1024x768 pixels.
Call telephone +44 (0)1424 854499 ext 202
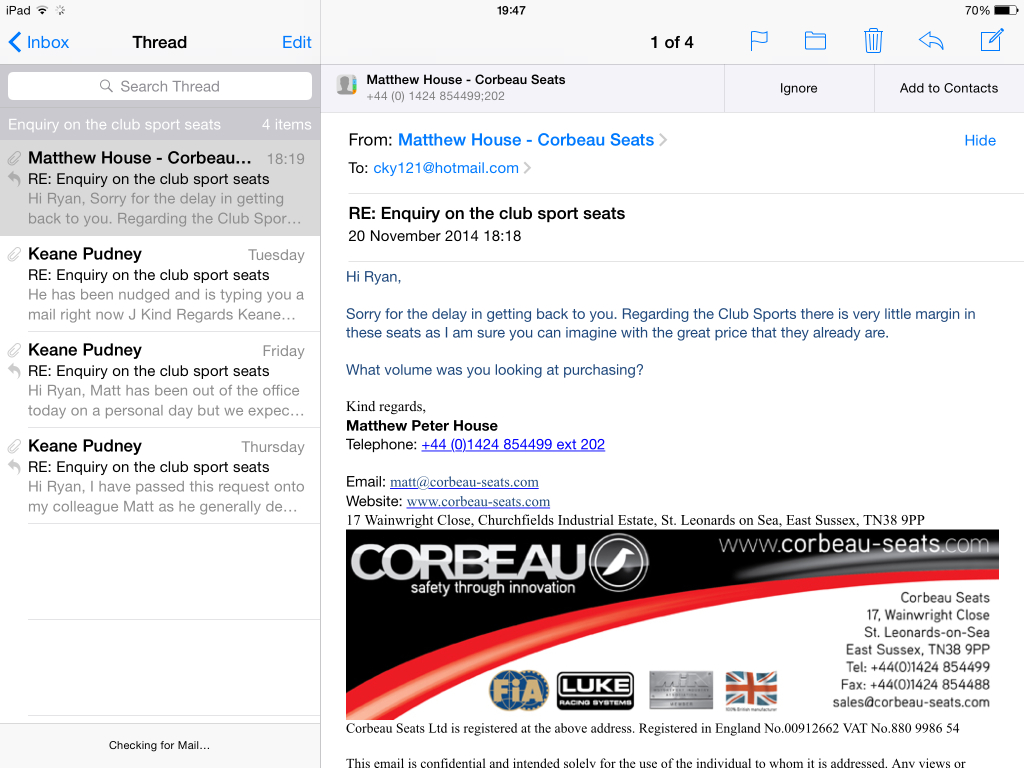point(513,445)
